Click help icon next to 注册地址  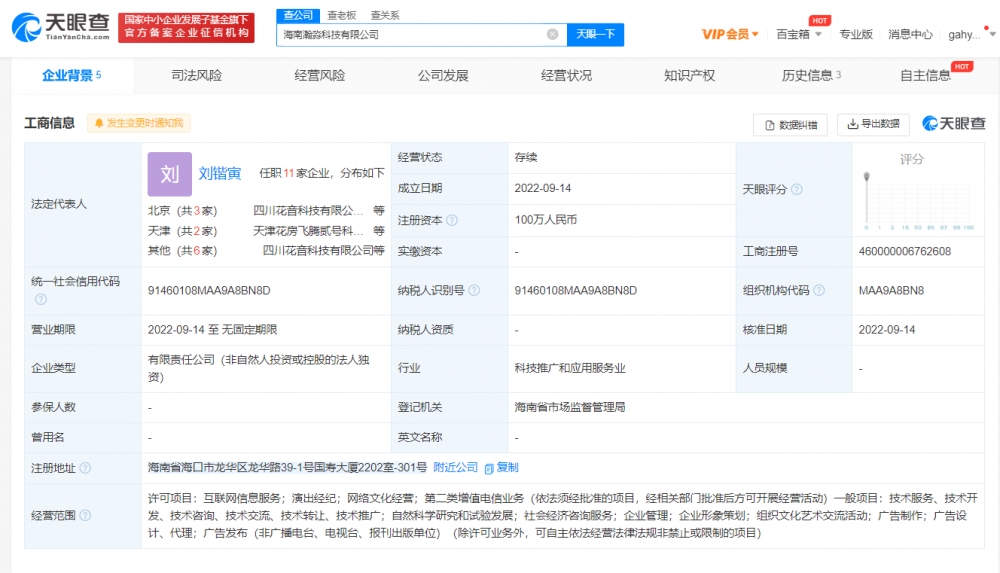tap(85, 468)
